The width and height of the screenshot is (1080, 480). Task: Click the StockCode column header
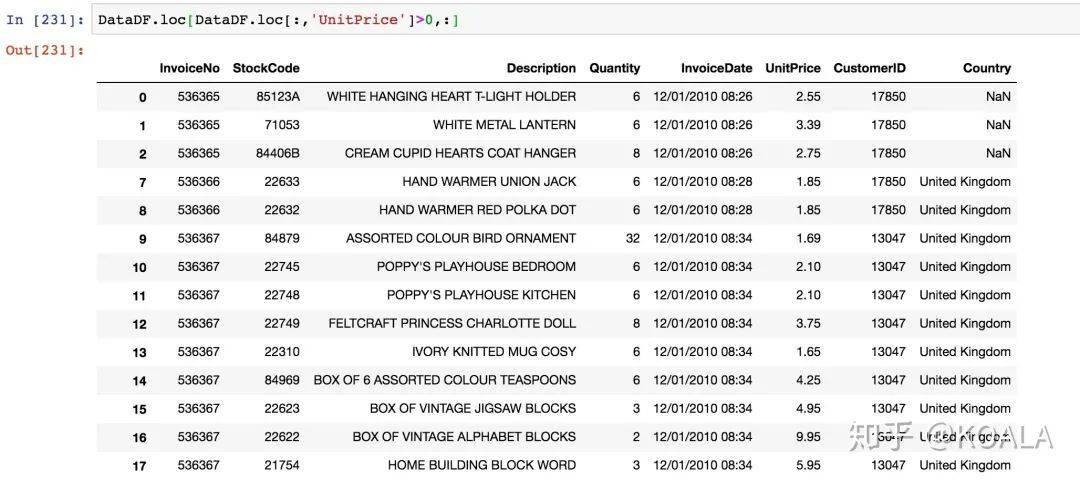[266, 68]
